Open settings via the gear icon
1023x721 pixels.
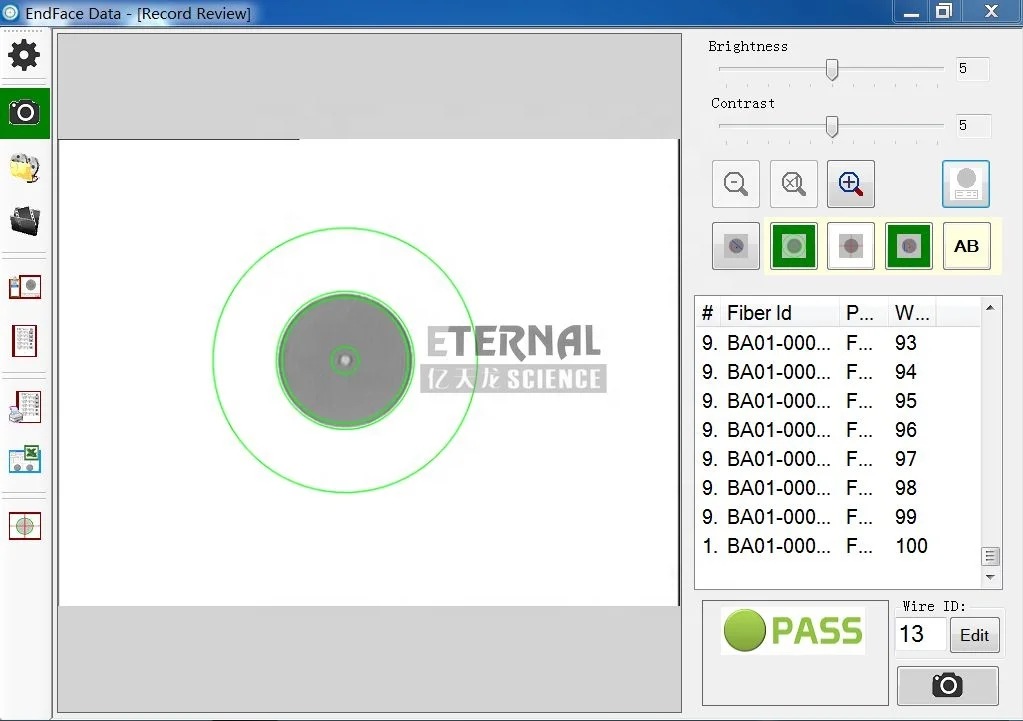pyautogui.click(x=24, y=55)
